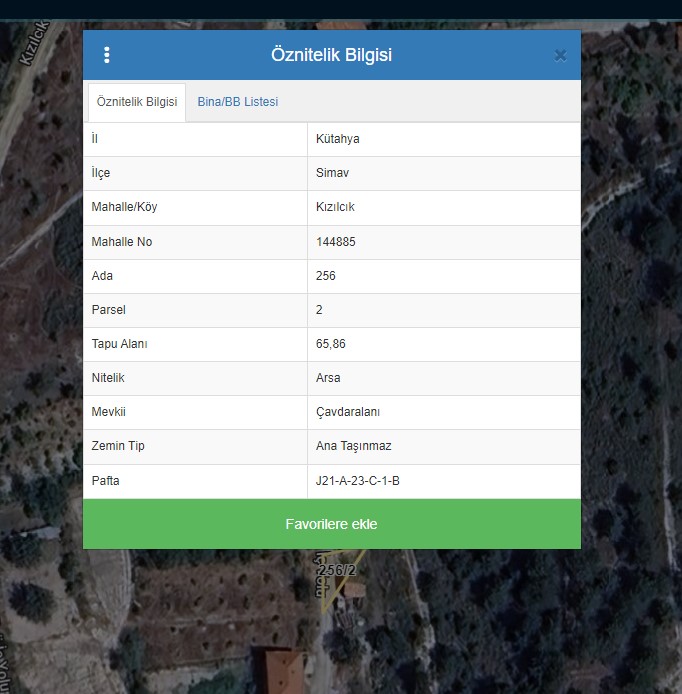Select the Kızılcık value in Mahalle/Köy row
Image resolution: width=682 pixels, height=694 pixels.
(335, 207)
